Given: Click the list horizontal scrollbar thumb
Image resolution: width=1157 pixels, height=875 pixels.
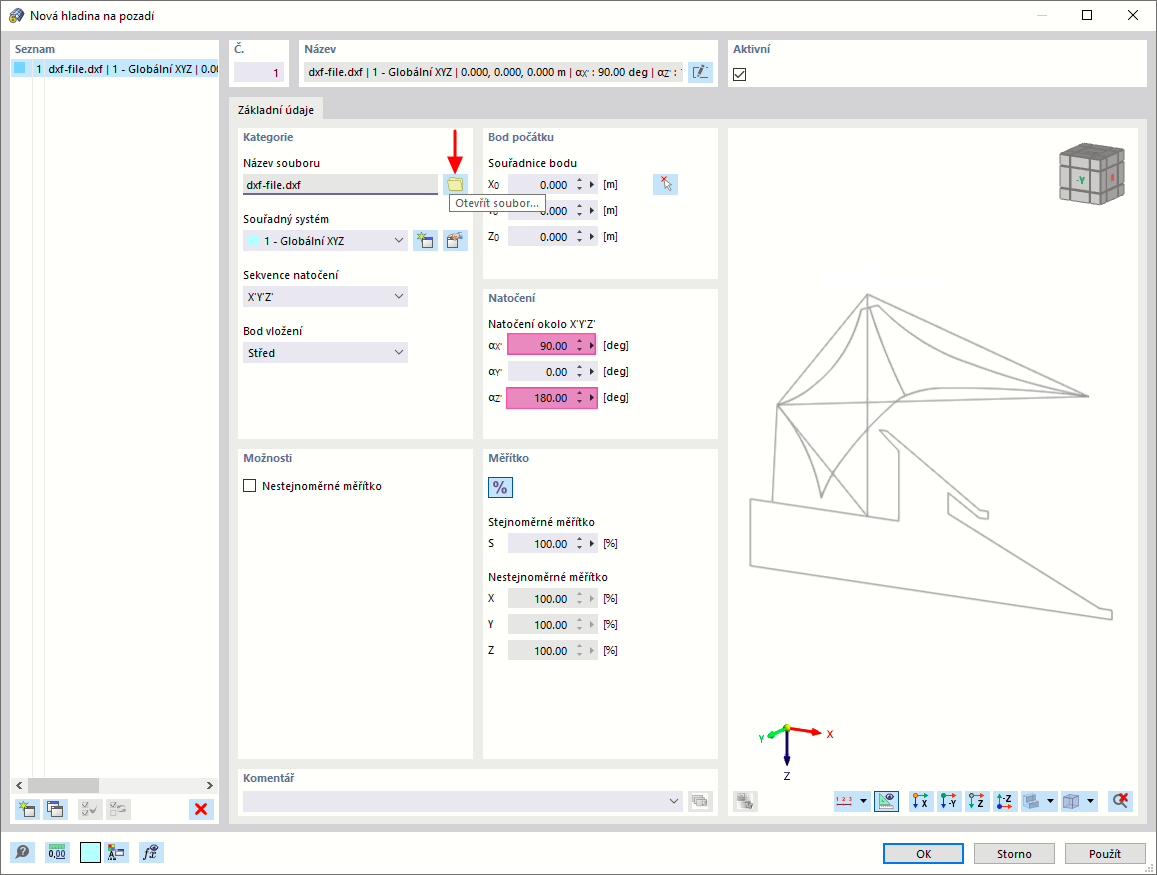Looking at the screenshot, I should tap(63, 785).
